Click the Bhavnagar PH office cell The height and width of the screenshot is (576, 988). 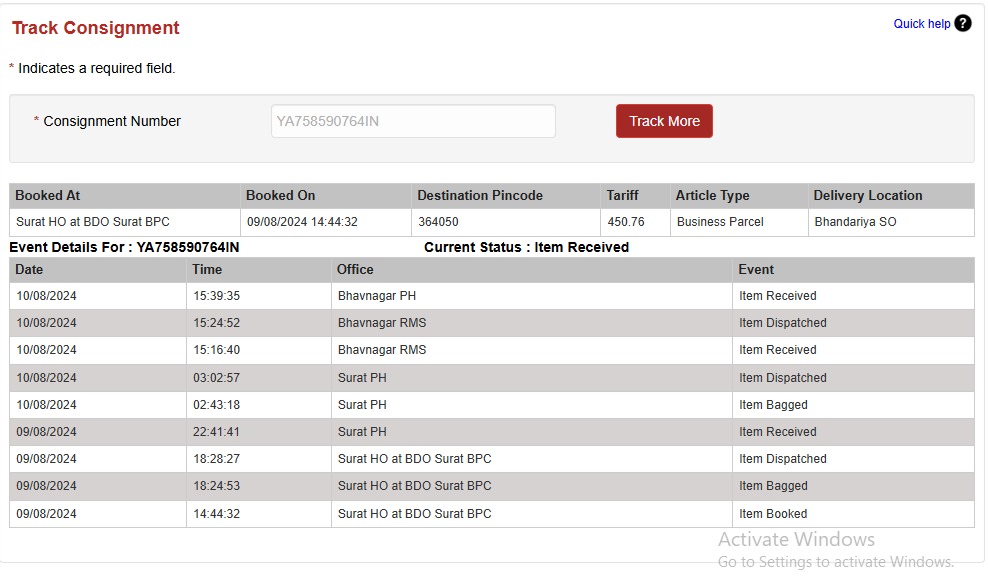(377, 296)
